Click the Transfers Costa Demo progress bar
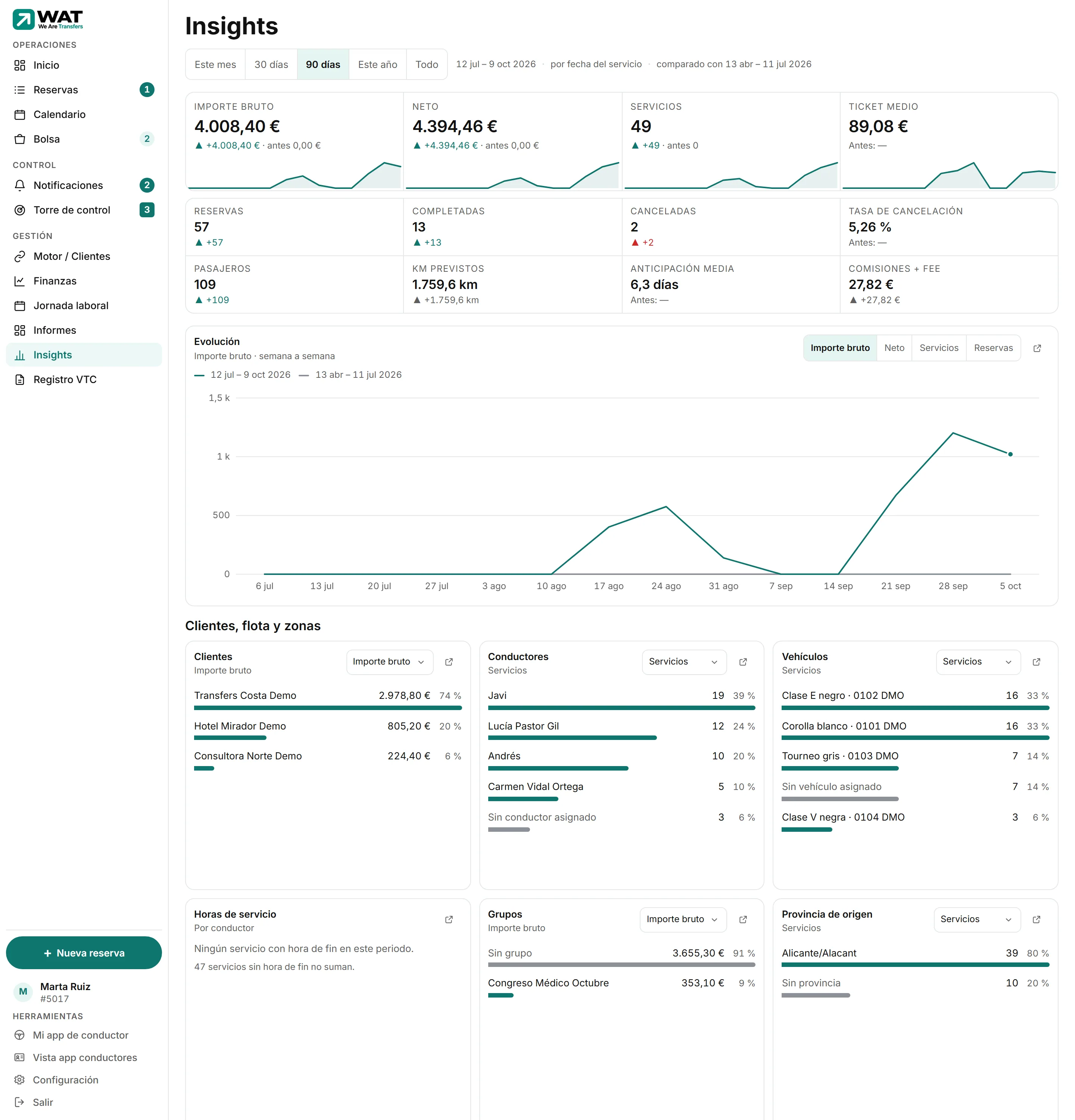This screenshot has width=1075, height=1120. [328, 707]
